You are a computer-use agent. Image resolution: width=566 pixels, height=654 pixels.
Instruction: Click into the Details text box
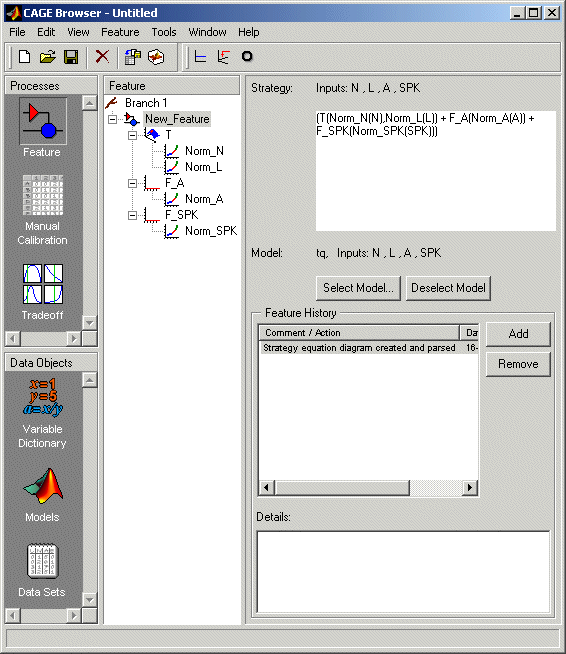pyautogui.click(x=403, y=572)
